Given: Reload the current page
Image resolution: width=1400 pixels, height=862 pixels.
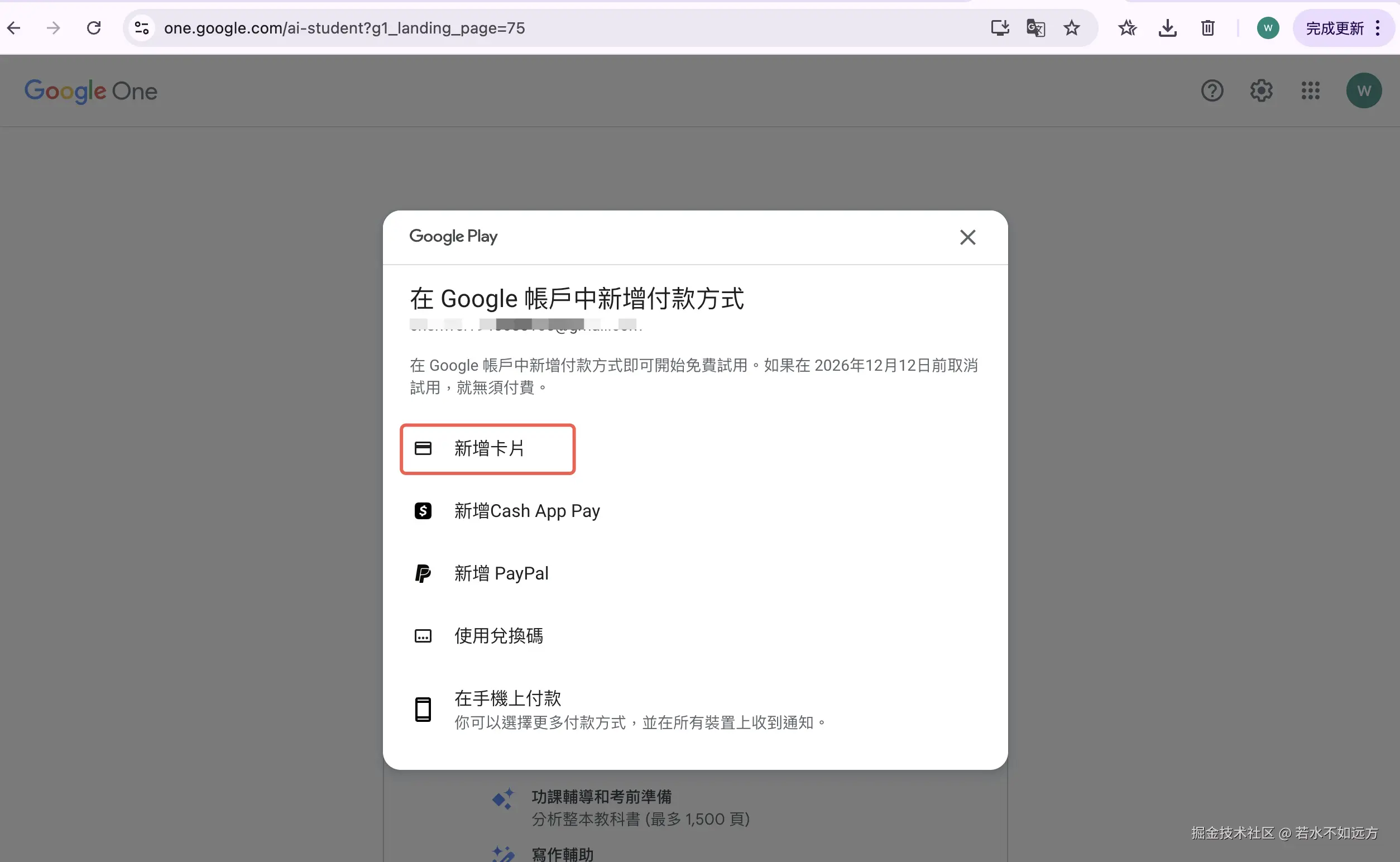Looking at the screenshot, I should [93, 28].
